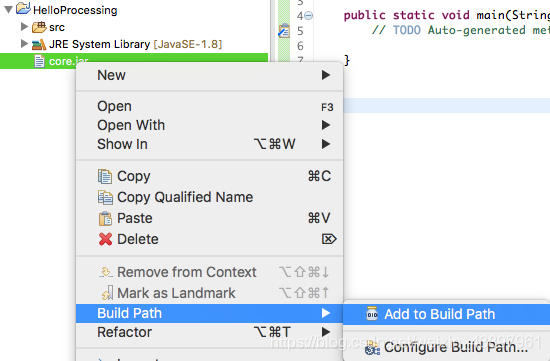
Task: Click the Remove from Context icon
Action: (105, 272)
